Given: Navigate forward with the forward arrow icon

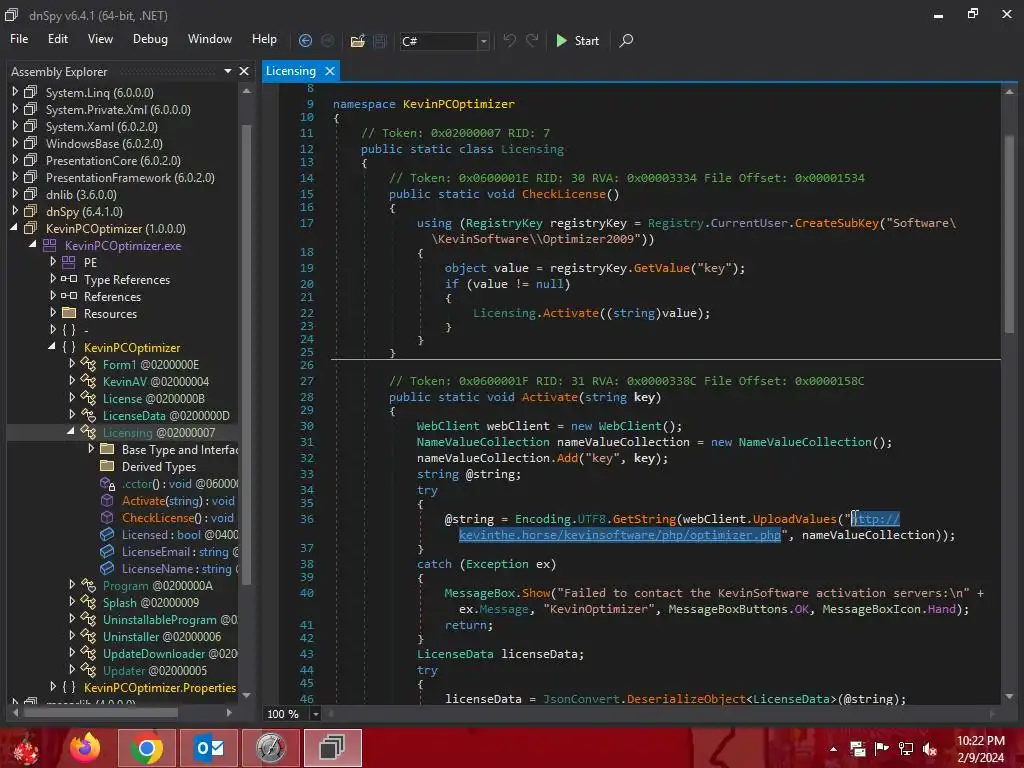Looking at the screenshot, I should tap(327, 40).
